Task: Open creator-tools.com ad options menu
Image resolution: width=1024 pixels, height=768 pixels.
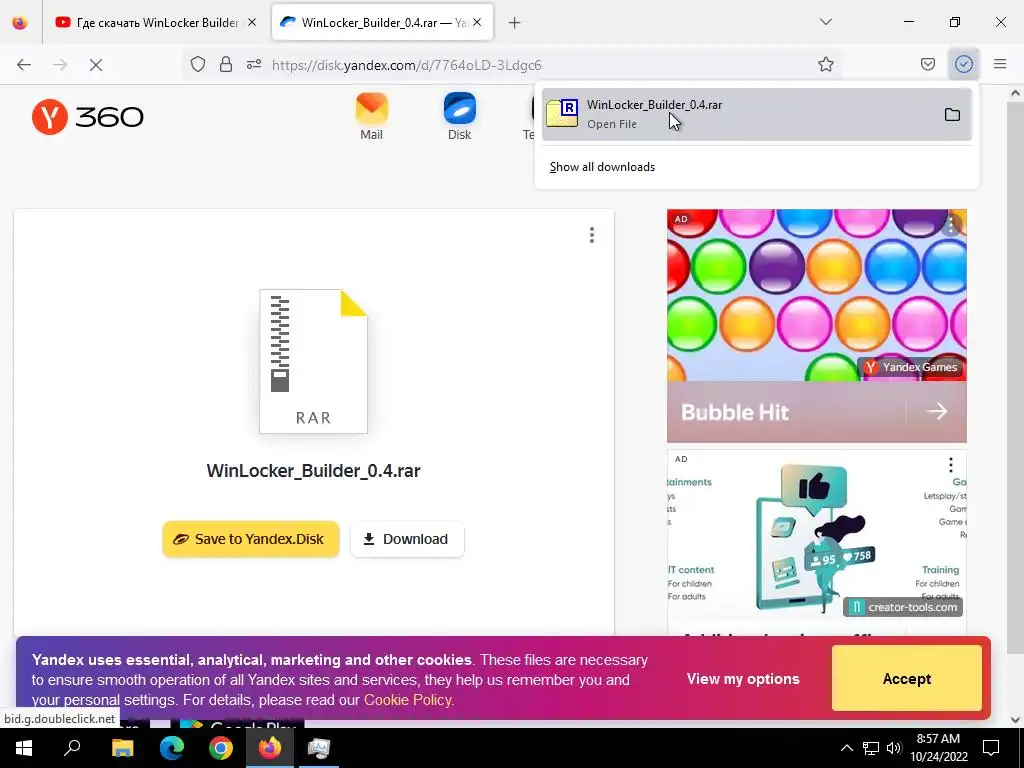Action: tap(951, 464)
